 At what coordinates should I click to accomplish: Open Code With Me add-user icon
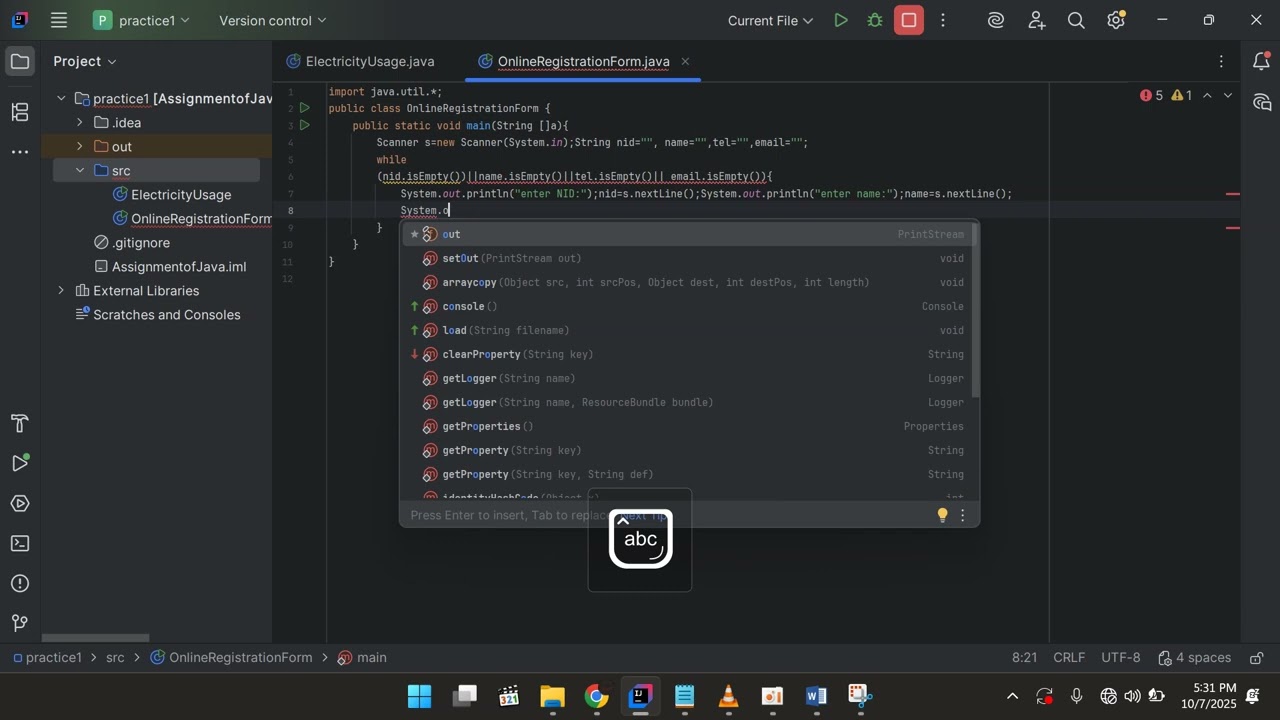coord(1036,20)
